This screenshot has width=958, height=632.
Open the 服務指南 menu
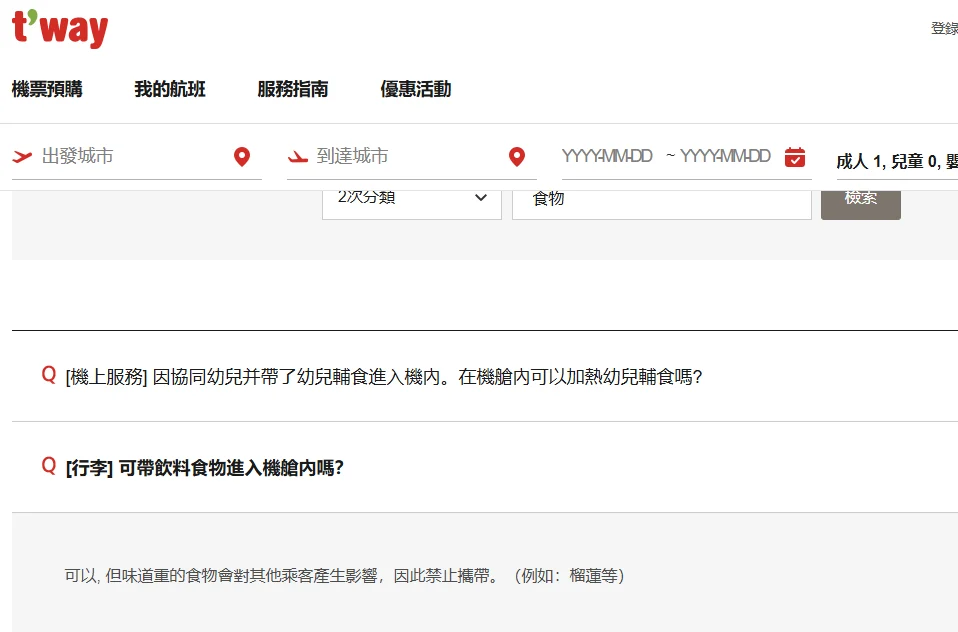pyautogui.click(x=293, y=89)
